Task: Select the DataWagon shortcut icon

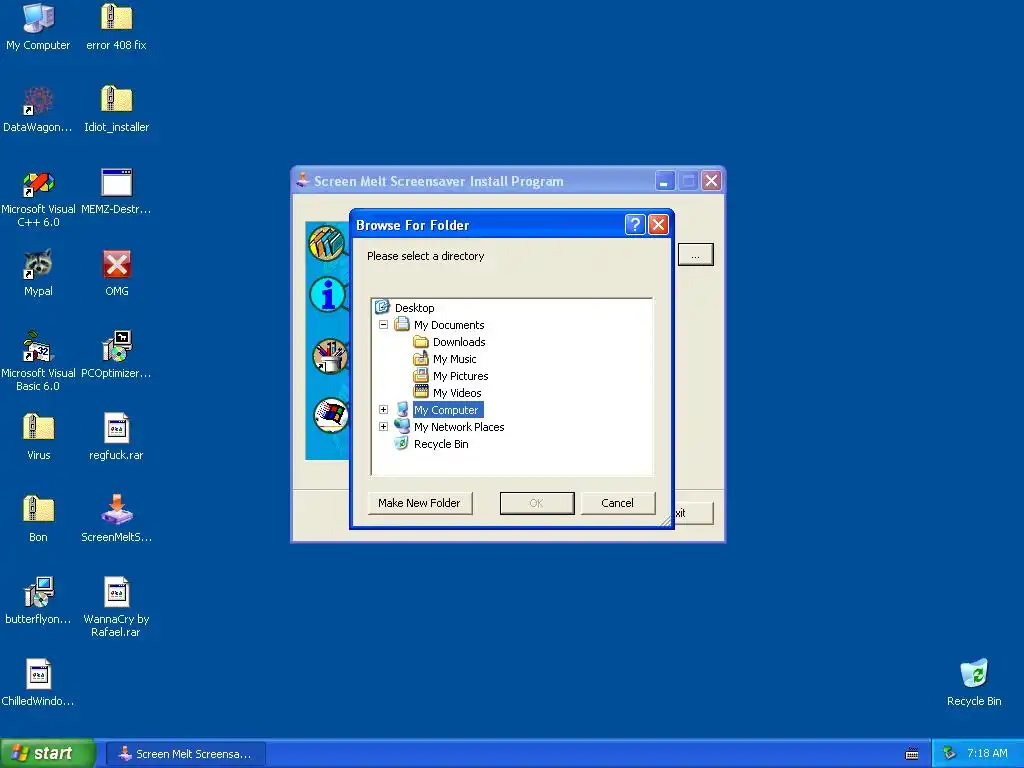Action: pos(38,108)
